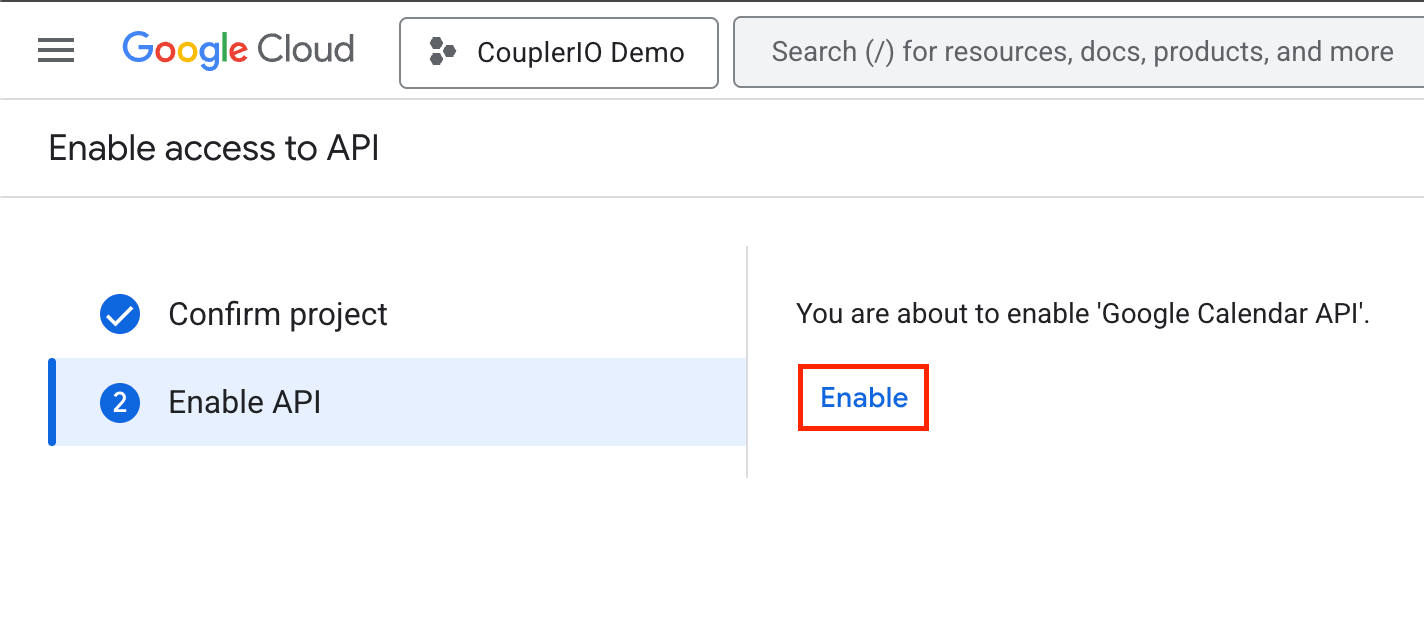Open the project picker to change projects
This screenshot has width=1424, height=638.
[x=559, y=51]
